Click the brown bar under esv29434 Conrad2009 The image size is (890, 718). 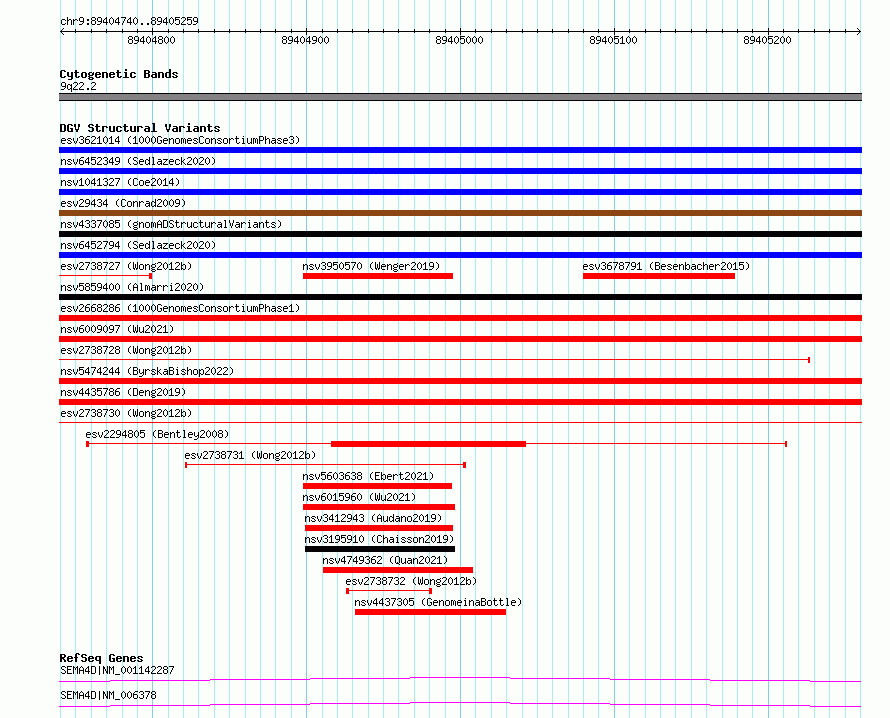click(460, 213)
